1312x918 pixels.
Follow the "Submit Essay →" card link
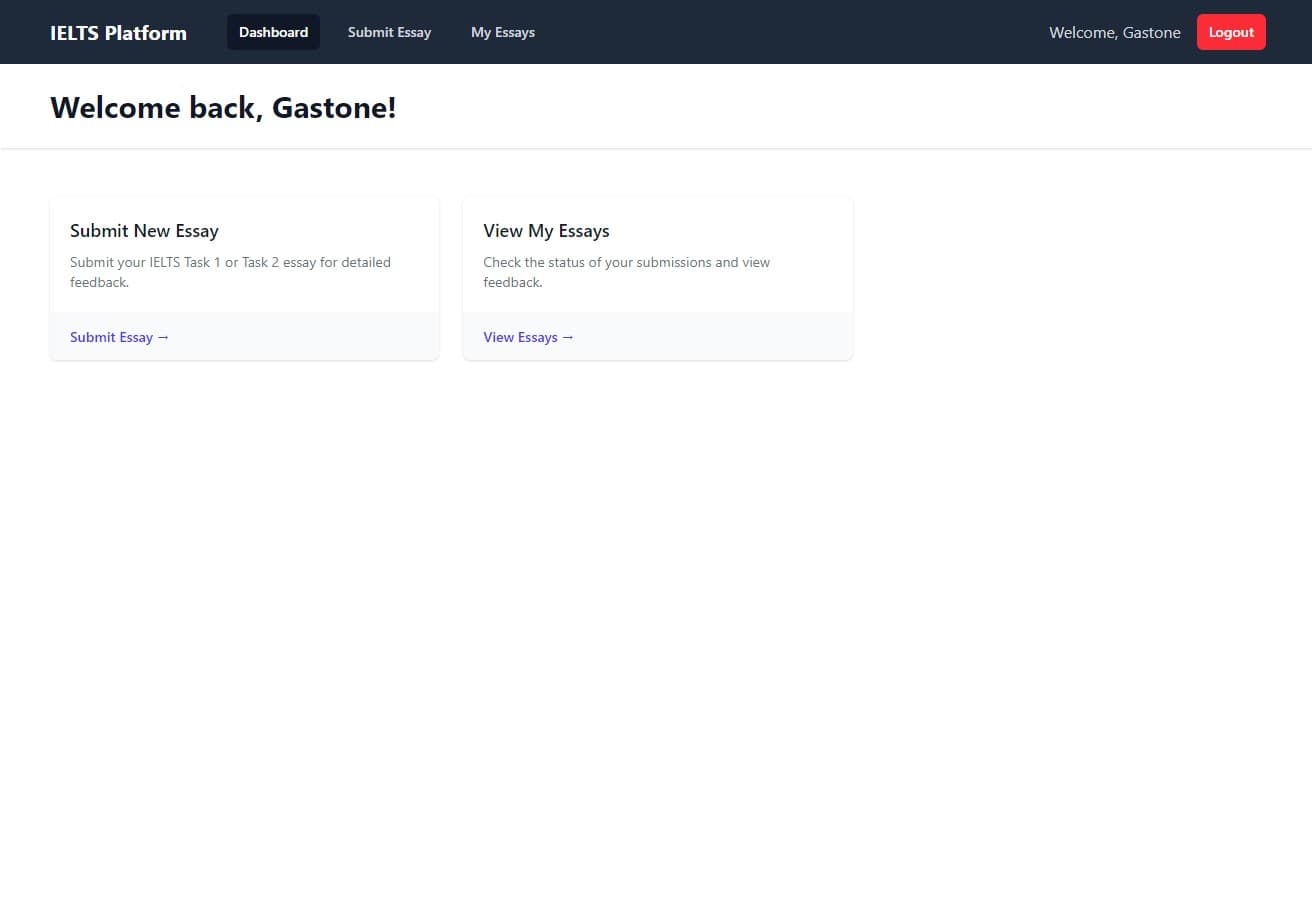tap(112, 337)
